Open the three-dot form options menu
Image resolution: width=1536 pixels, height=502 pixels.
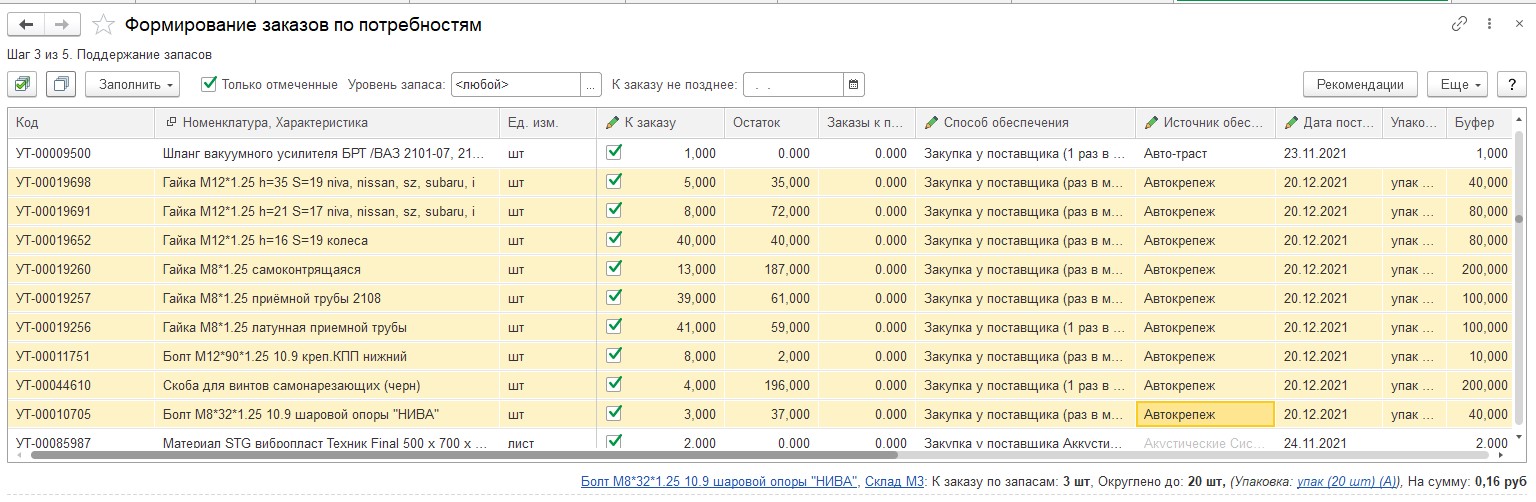tap(1487, 25)
